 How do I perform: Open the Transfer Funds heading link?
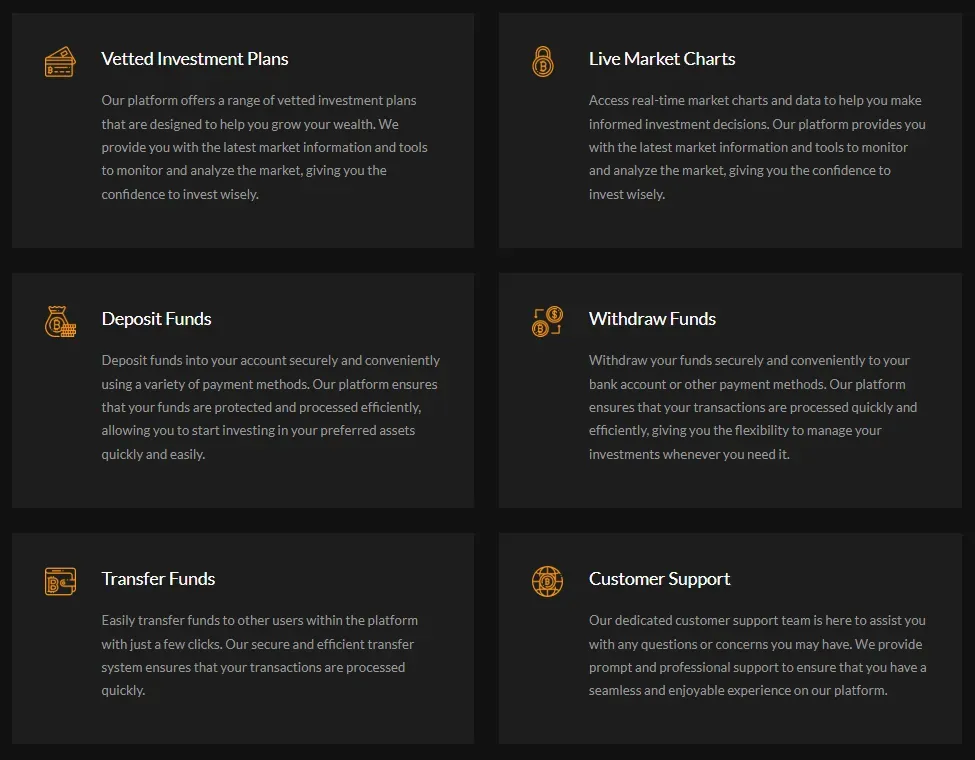point(158,579)
